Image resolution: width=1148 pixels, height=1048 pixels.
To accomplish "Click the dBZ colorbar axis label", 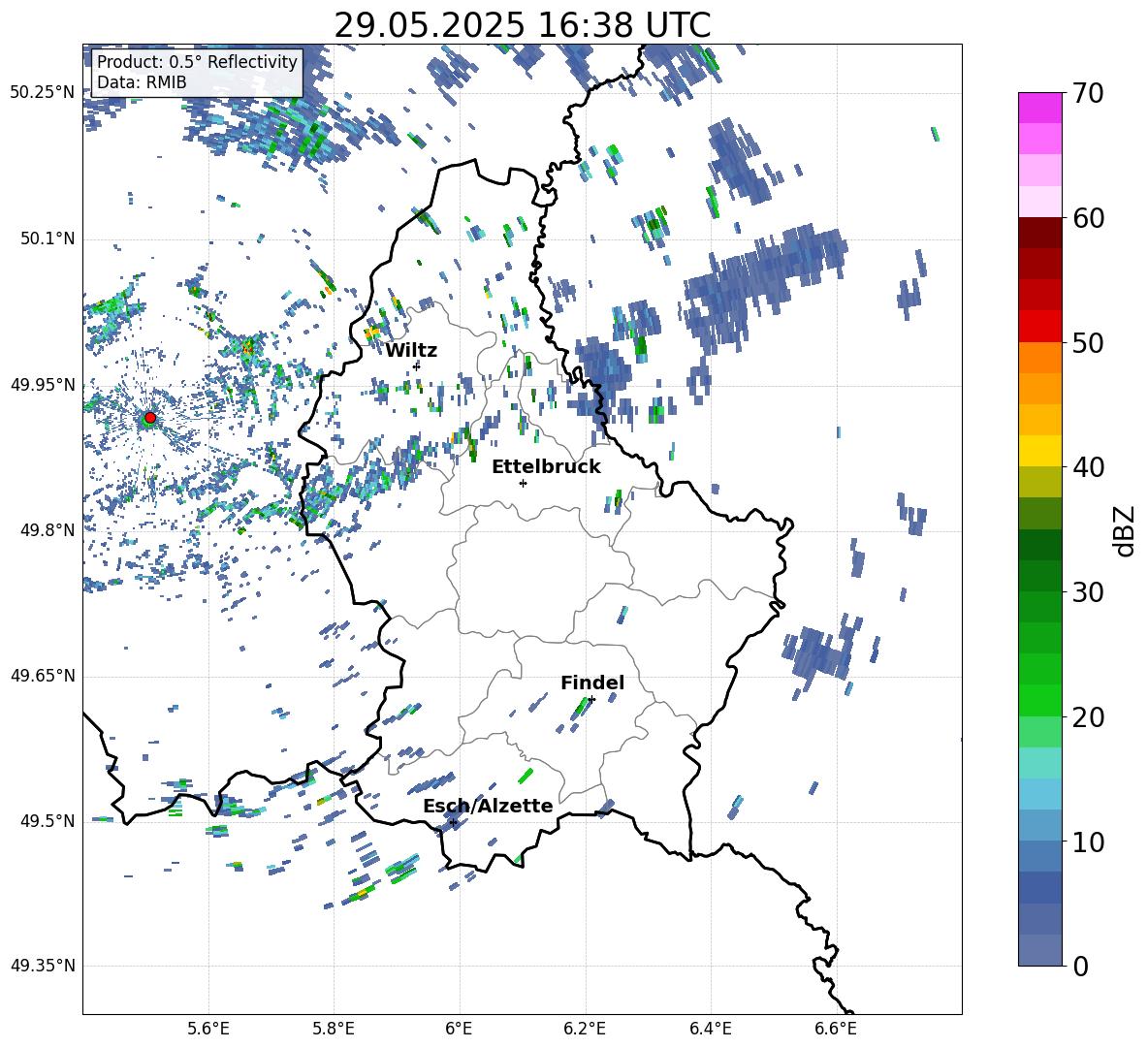I will pos(1126,530).
